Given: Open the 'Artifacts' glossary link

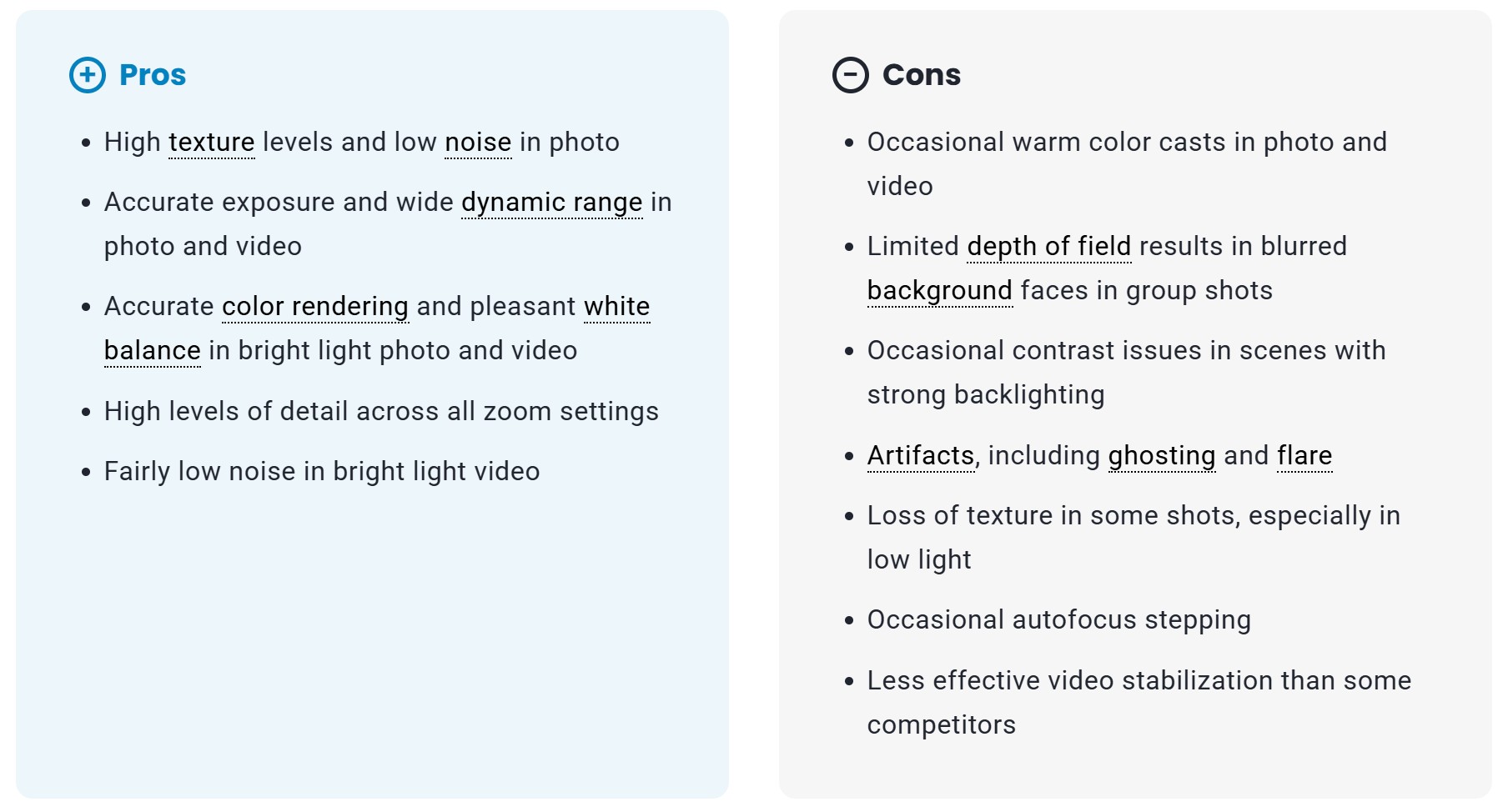Looking at the screenshot, I should 921,456.
